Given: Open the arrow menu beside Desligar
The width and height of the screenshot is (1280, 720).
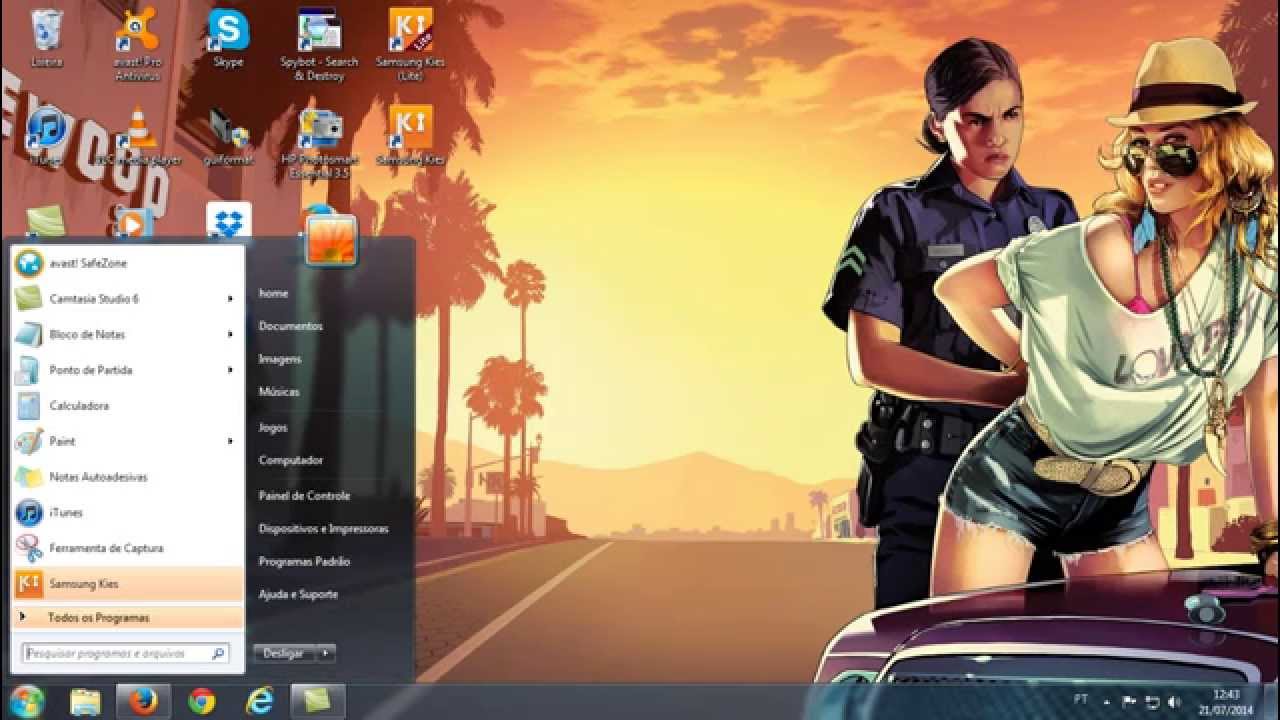Looking at the screenshot, I should [x=326, y=653].
